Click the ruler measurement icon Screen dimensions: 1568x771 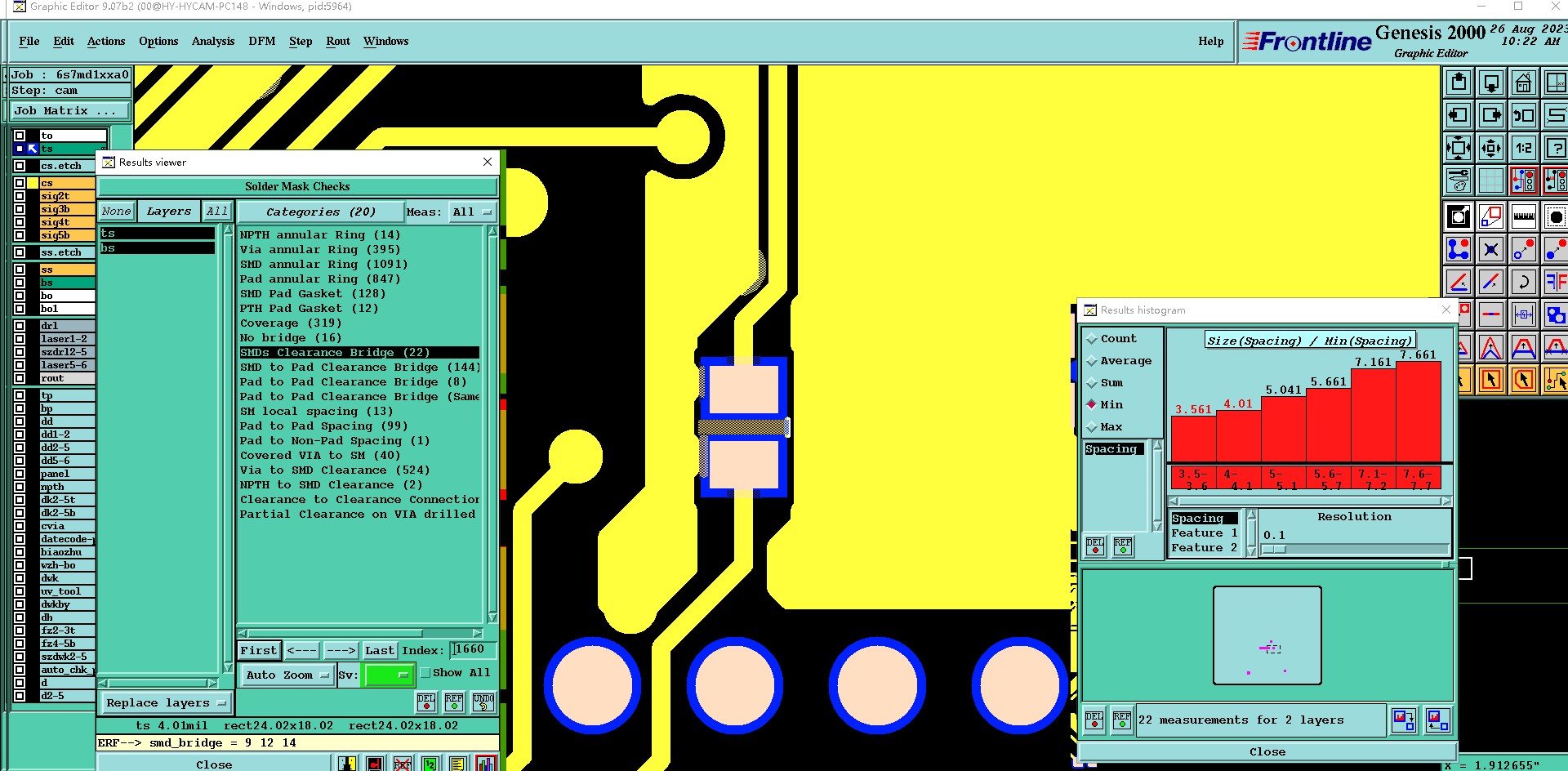click(x=1524, y=216)
